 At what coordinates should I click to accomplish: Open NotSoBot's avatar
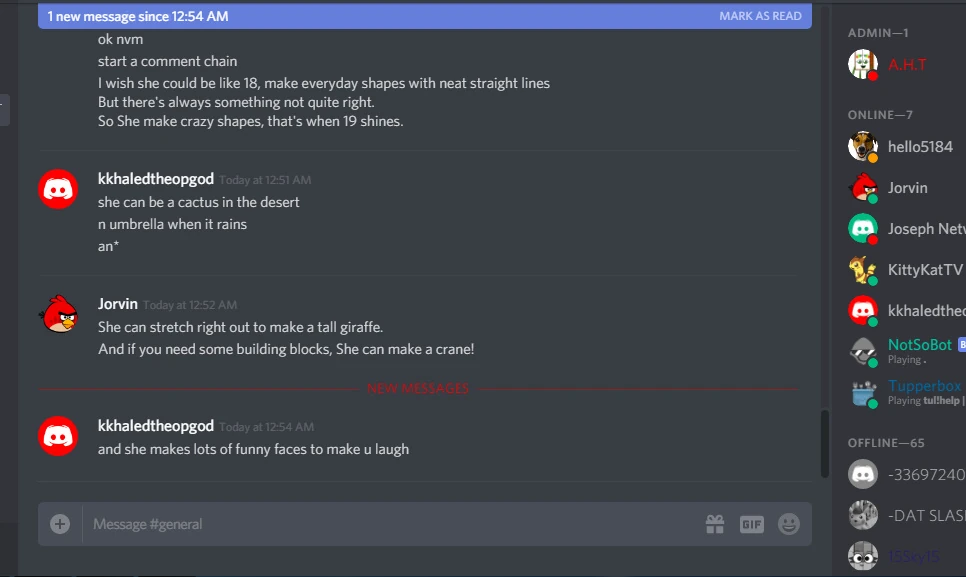862,351
